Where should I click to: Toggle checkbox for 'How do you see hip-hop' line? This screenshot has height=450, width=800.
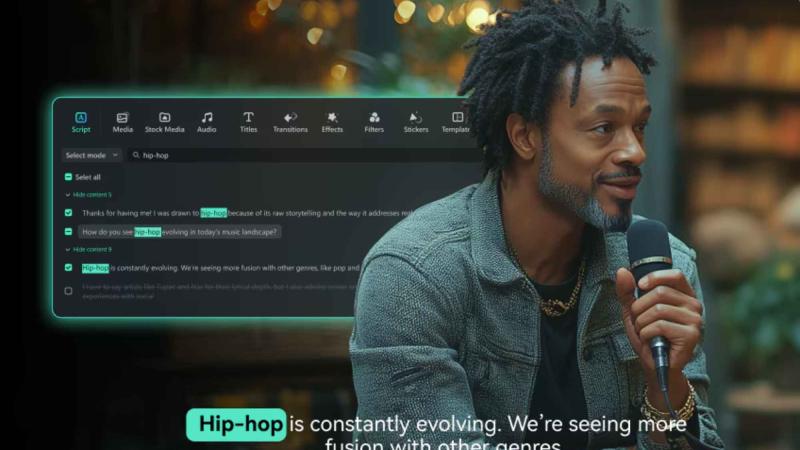(x=68, y=232)
